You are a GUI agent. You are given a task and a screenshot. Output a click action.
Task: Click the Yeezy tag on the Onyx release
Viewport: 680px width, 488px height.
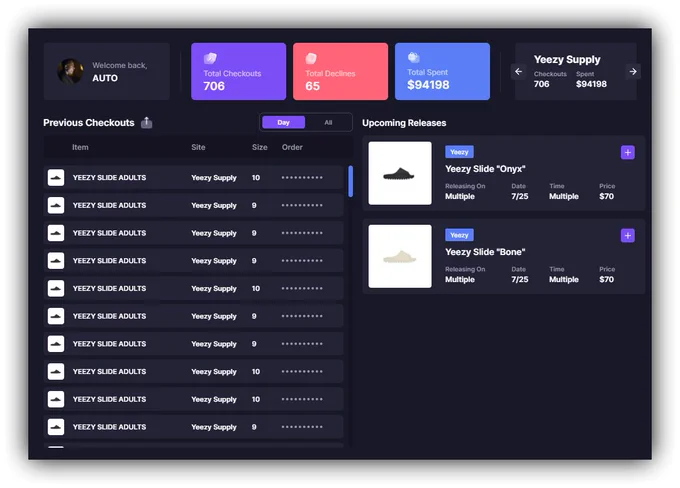click(459, 152)
